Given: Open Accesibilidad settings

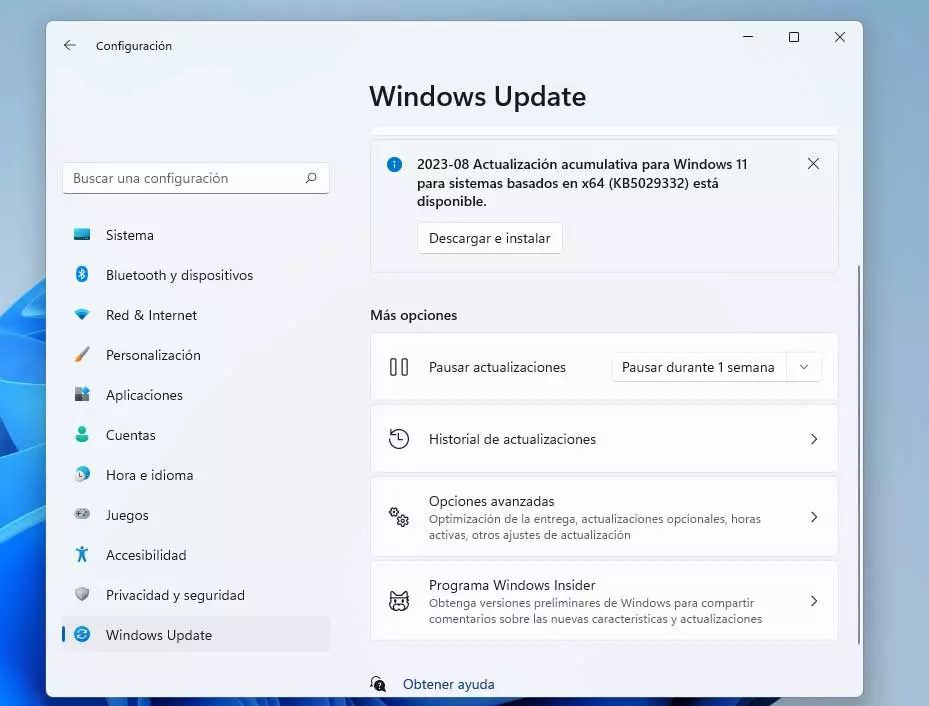Looking at the screenshot, I should pos(196,555).
